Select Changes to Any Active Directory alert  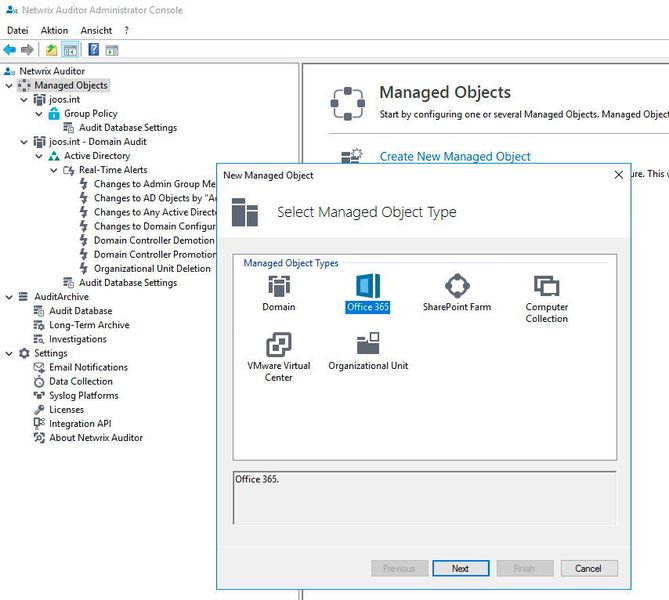coord(154,212)
